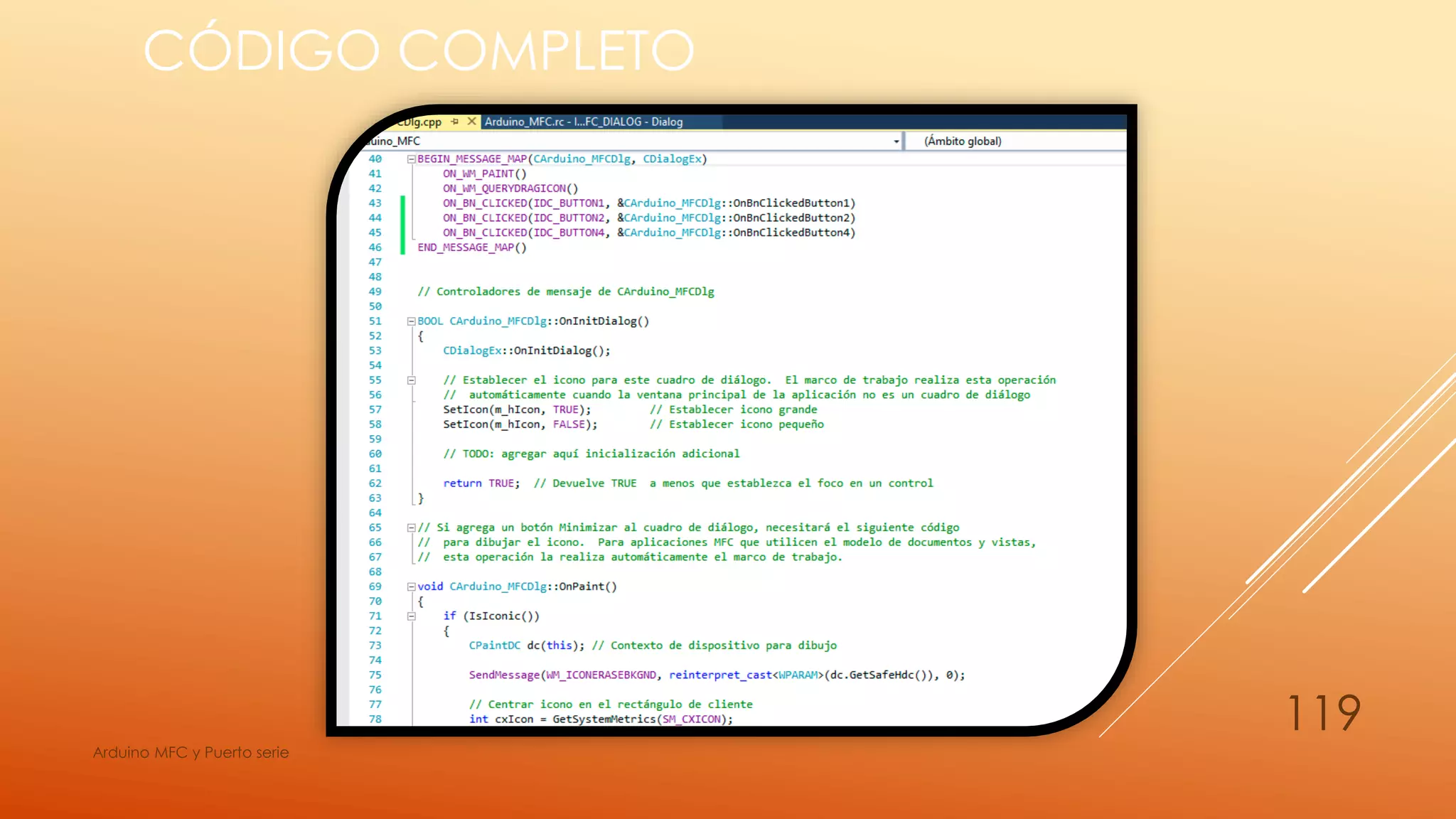Click line number 47 in the margin
Image resolution: width=1456 pixels, height=819 pixels.
[x=375, y=262]
